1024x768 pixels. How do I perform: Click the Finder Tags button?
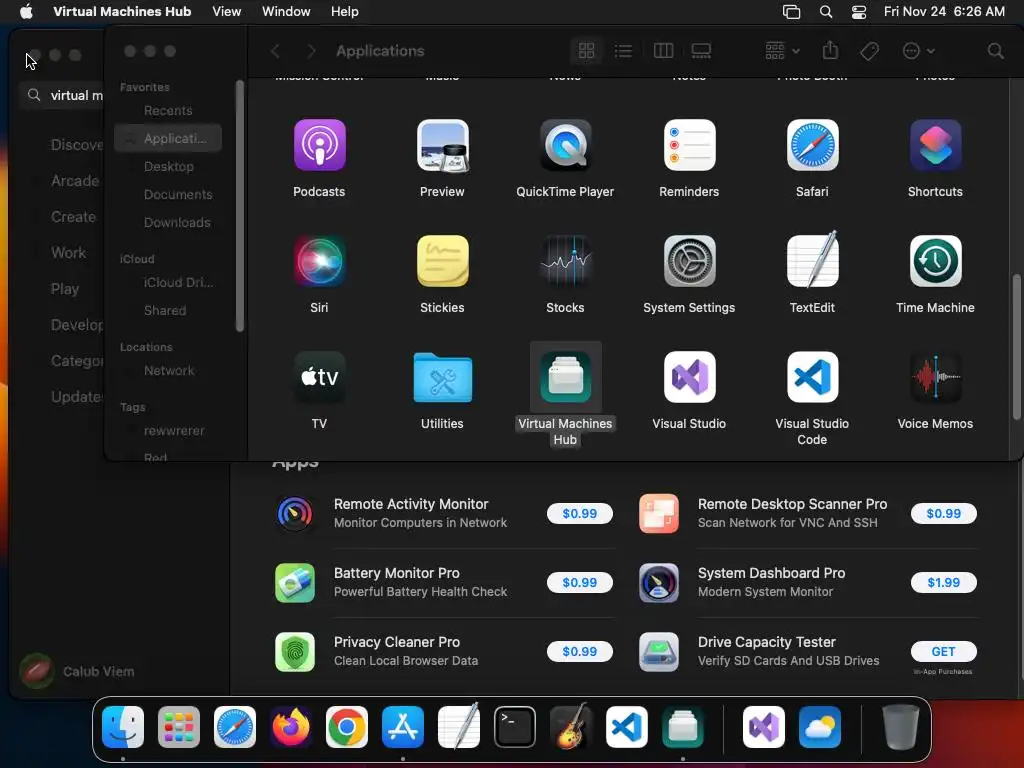(869, 51)
